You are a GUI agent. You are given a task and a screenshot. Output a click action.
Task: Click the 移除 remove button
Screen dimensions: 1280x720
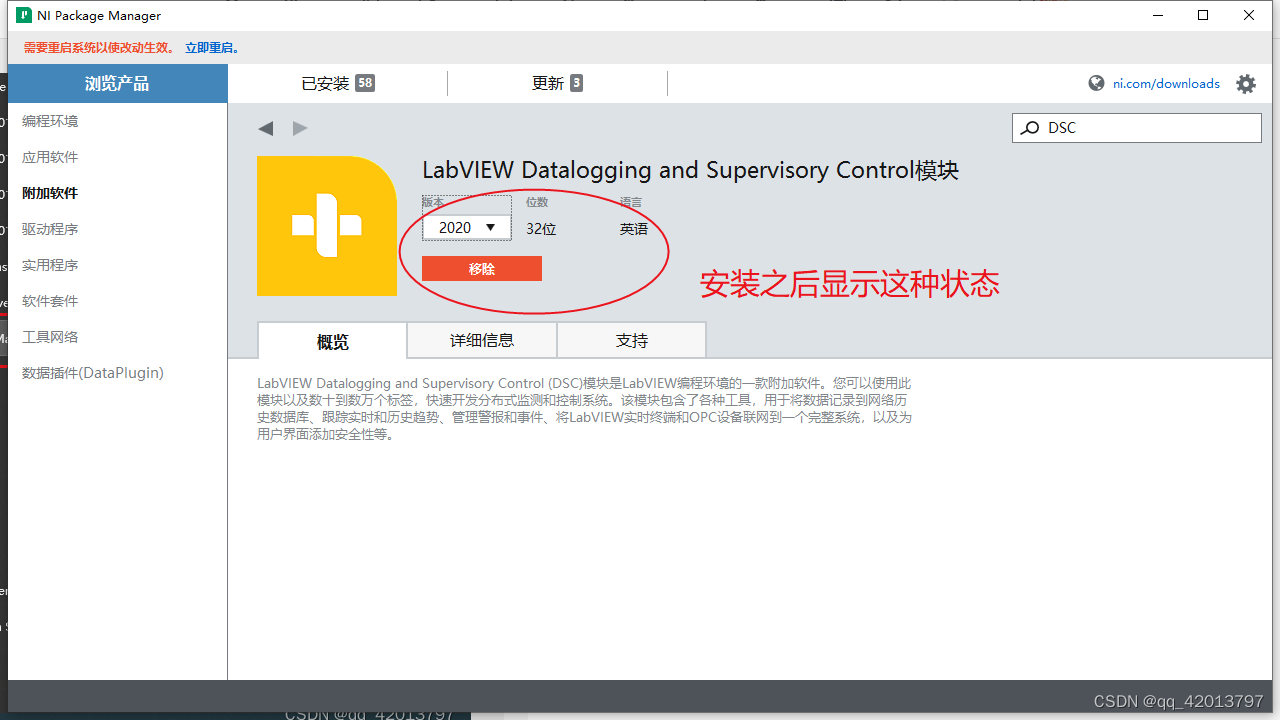coord(481,268)
